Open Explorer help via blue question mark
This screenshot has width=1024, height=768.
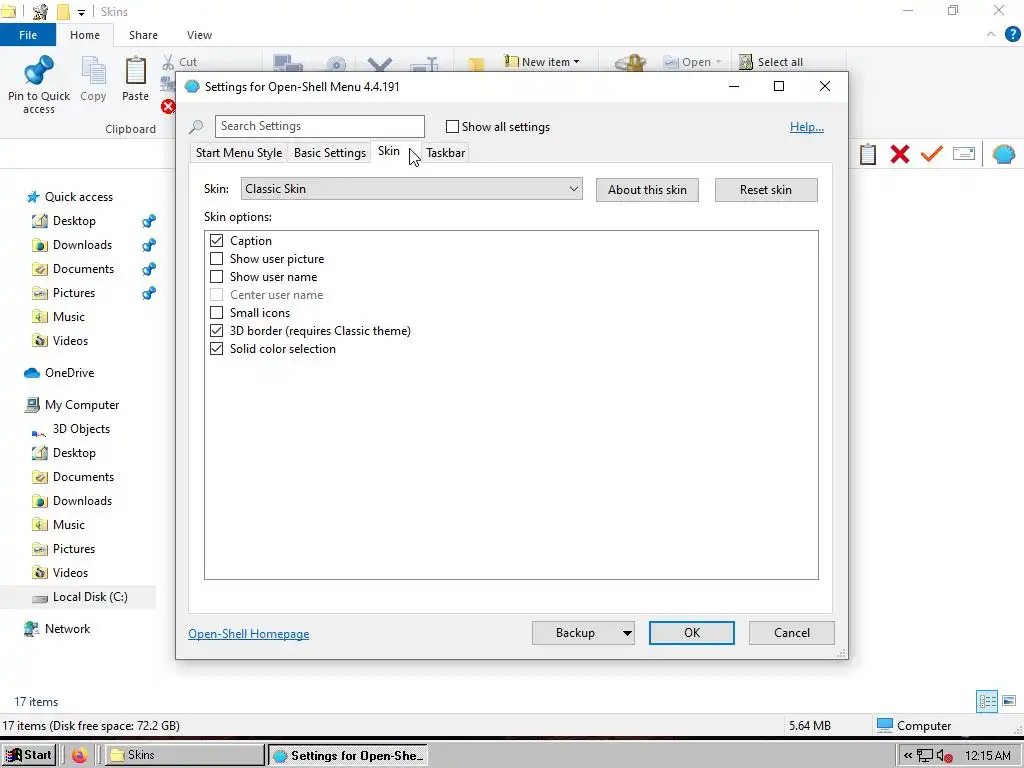[x=1012, y=35]
